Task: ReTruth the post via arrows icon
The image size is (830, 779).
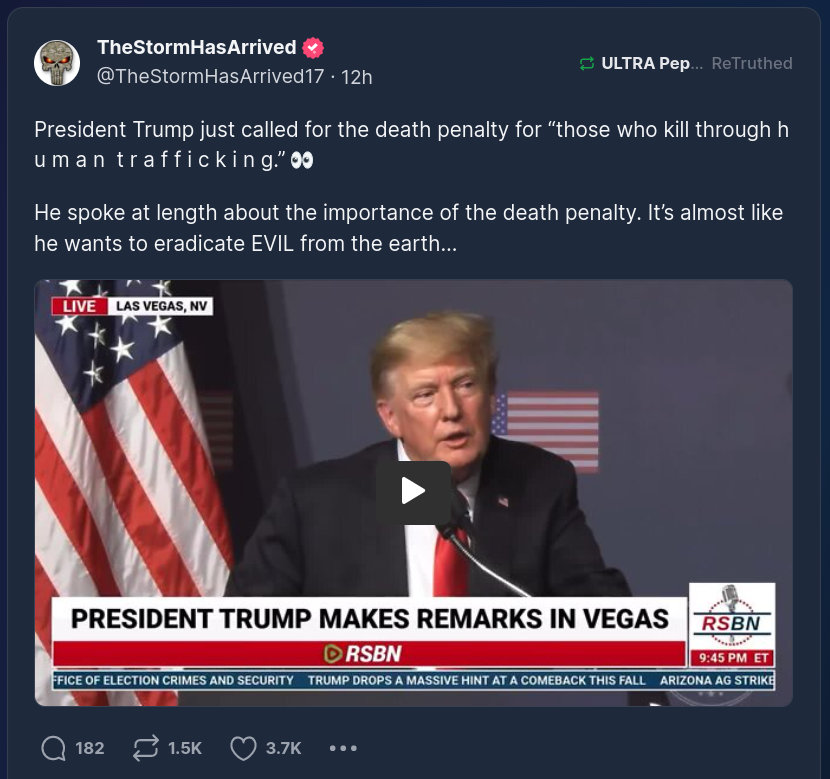Action: click(146, 748)
